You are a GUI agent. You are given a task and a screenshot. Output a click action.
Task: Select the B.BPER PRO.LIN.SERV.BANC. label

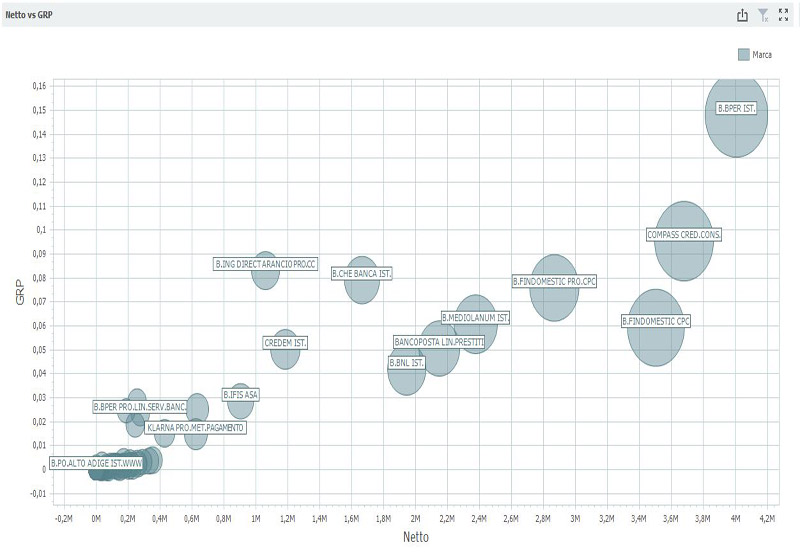(x=139, y=407)
